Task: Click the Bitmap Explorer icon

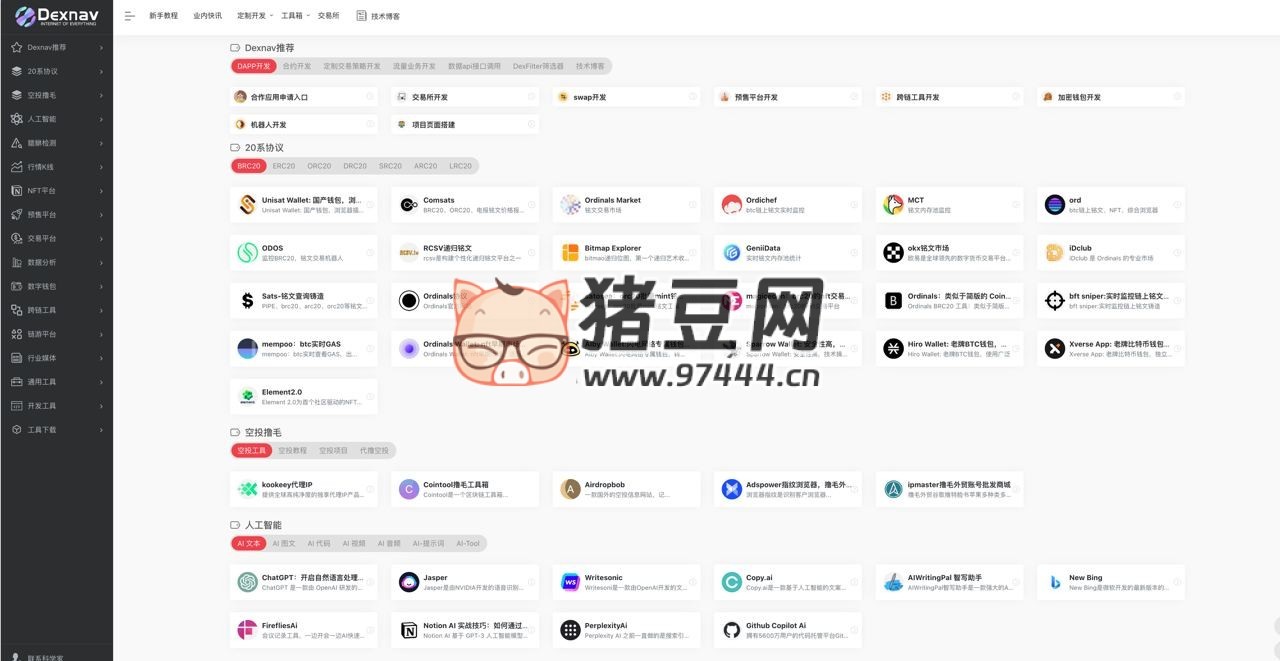Action: [570, 253]
